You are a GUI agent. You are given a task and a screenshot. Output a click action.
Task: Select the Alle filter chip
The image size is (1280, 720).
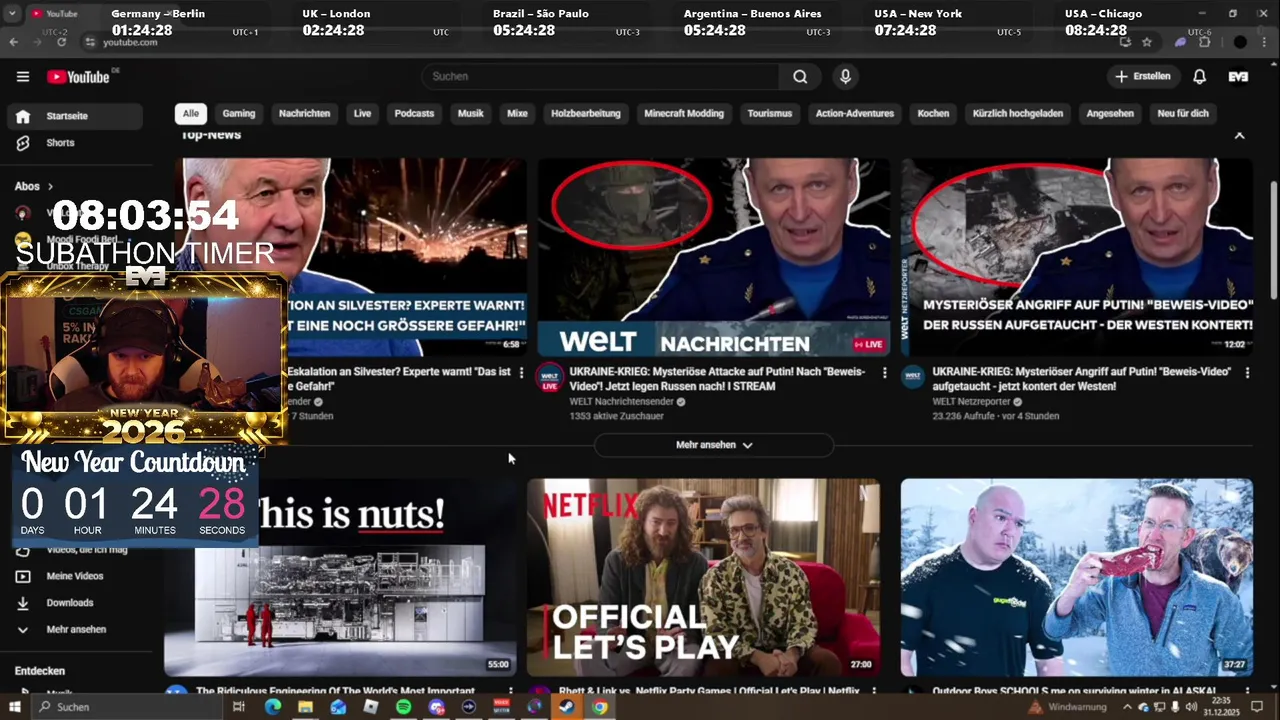(191, 114)
